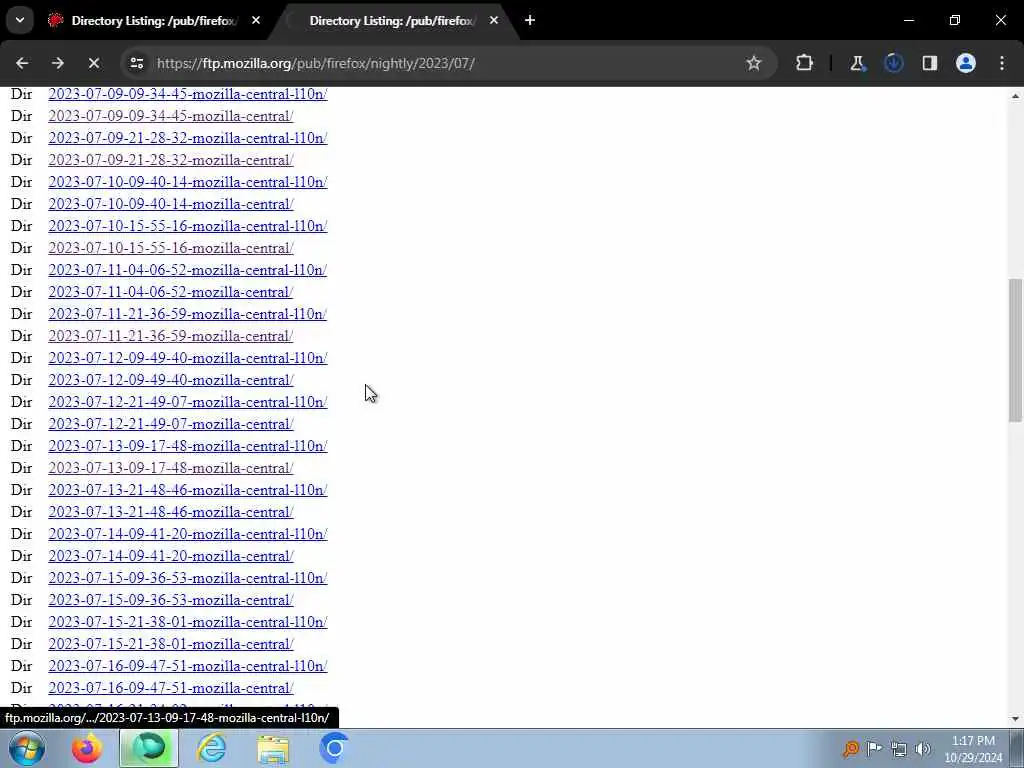Open the volume speaker tray icon
1024x768 pixels.
[x=922, y=749]
